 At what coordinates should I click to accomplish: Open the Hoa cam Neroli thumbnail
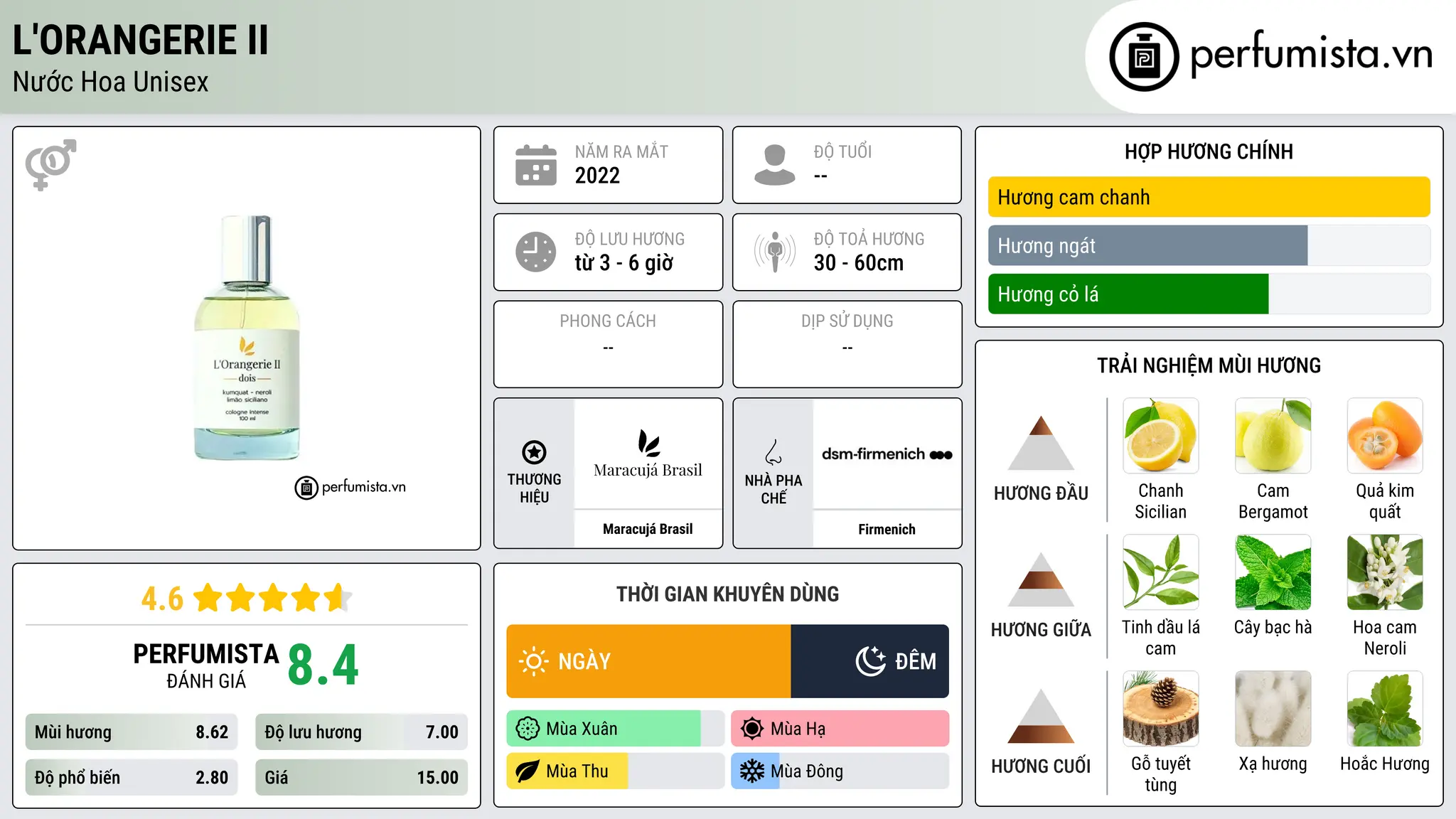1385,572
